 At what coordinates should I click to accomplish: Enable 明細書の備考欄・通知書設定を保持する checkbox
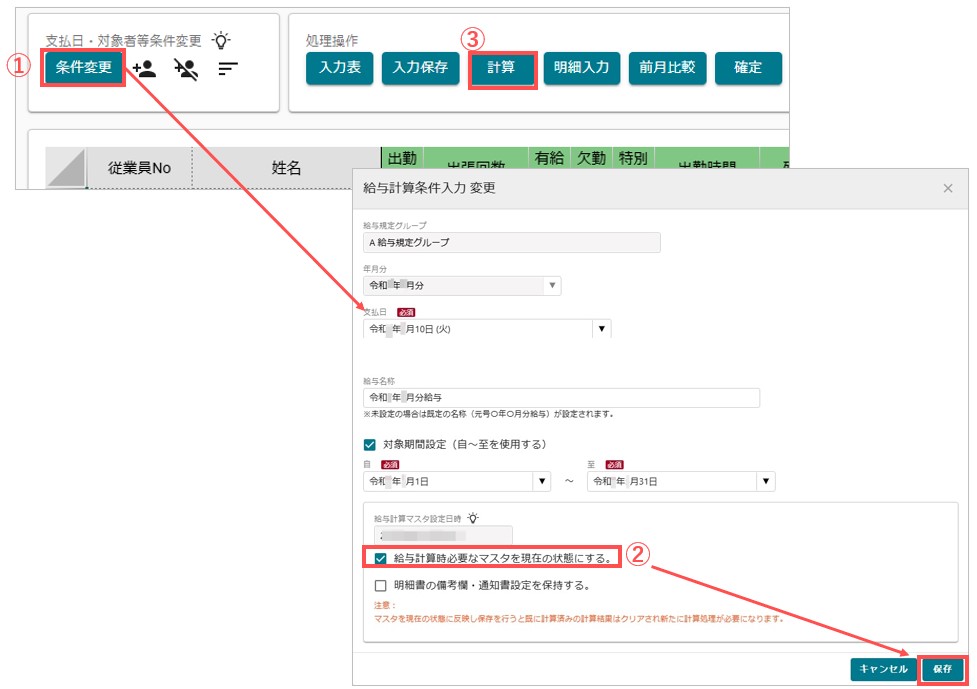(x=380, y=586)
